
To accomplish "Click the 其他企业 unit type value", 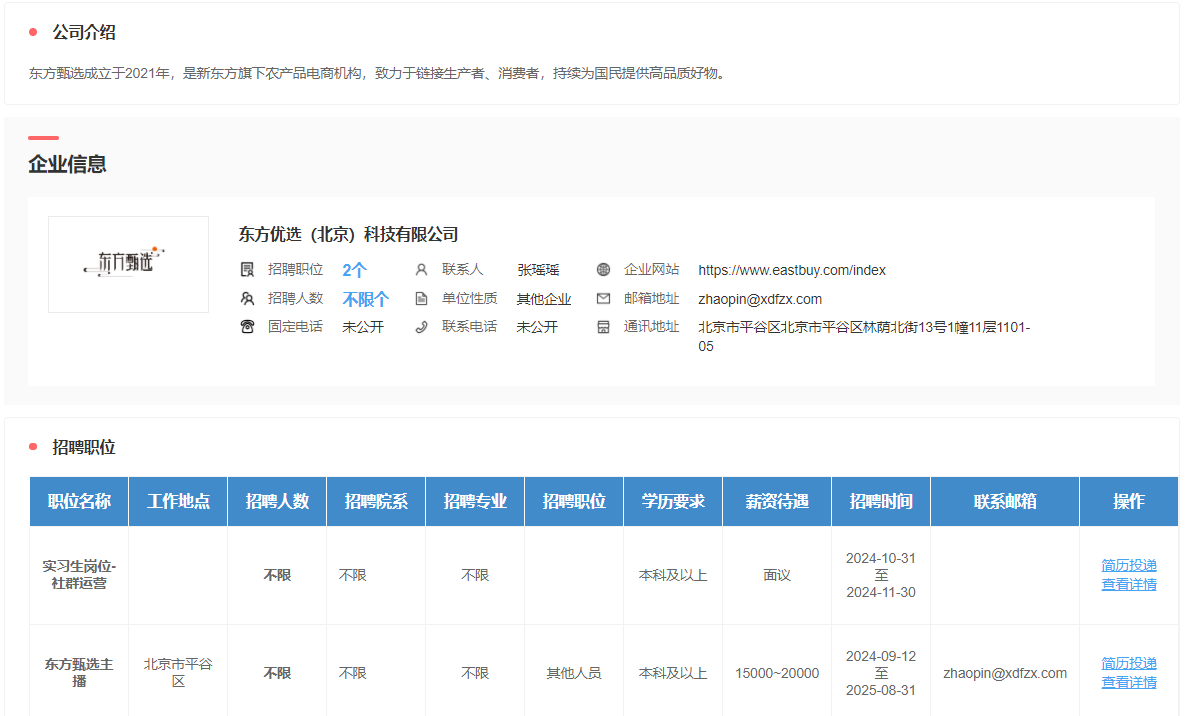I will pyautogui.click(x=544, y=299).
